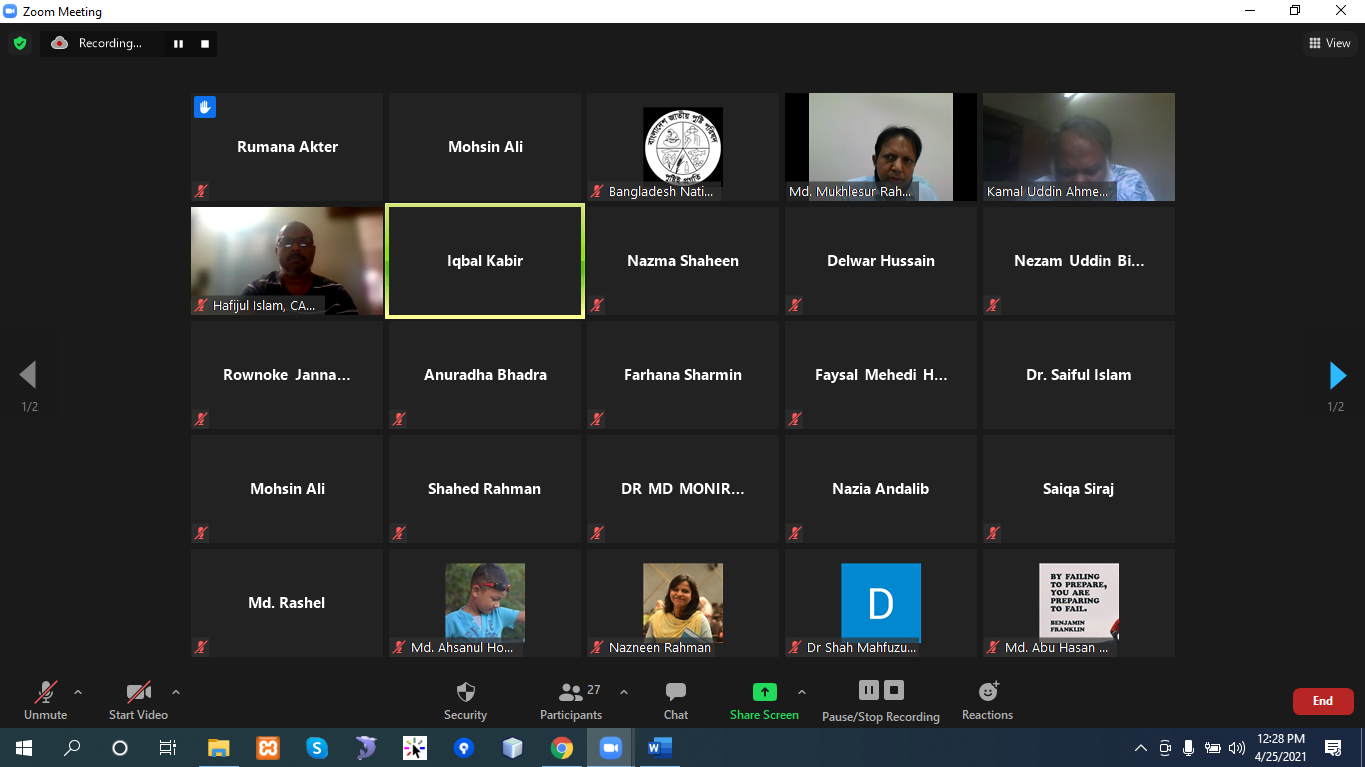Expand Share Screen options arrow
1365x767 pixels.
tap(801, 692)
